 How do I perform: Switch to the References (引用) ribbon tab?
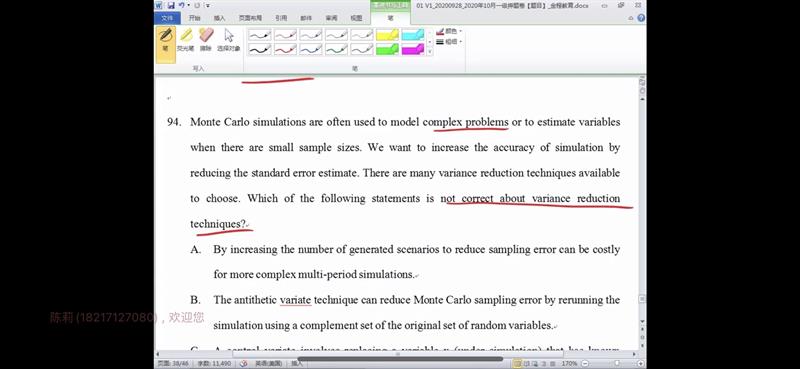pos(281,18)
